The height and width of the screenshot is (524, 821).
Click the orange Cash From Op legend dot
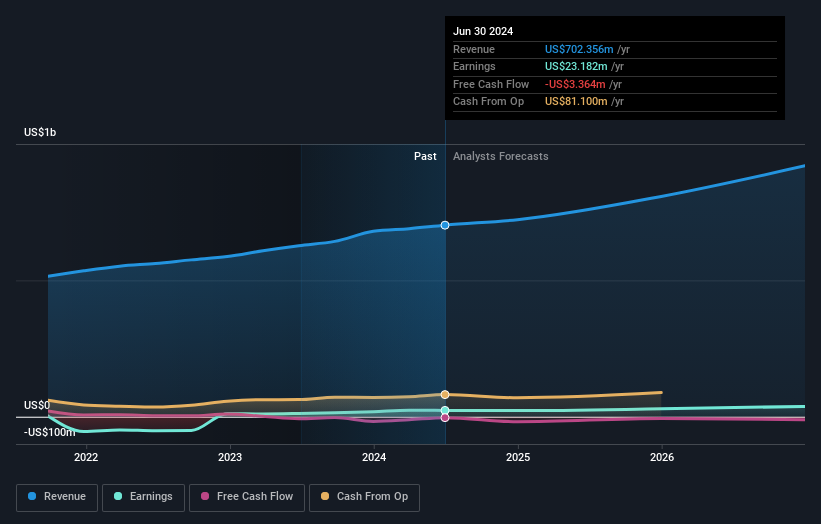(x=325, y=496)
